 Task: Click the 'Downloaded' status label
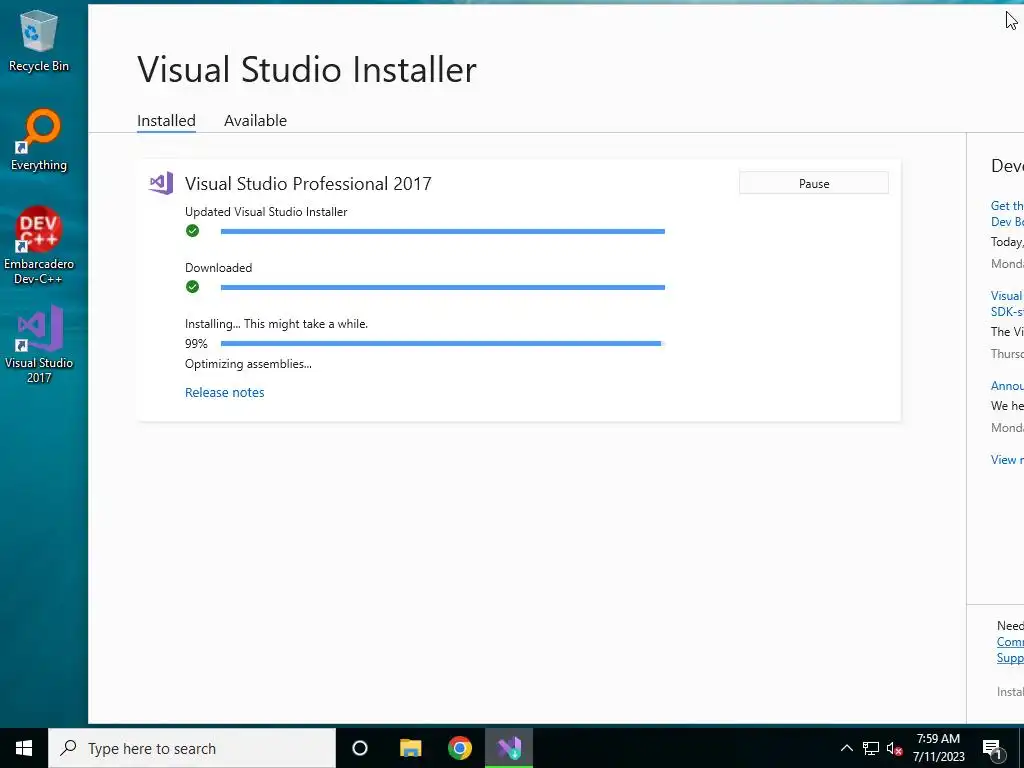point(218,268)
